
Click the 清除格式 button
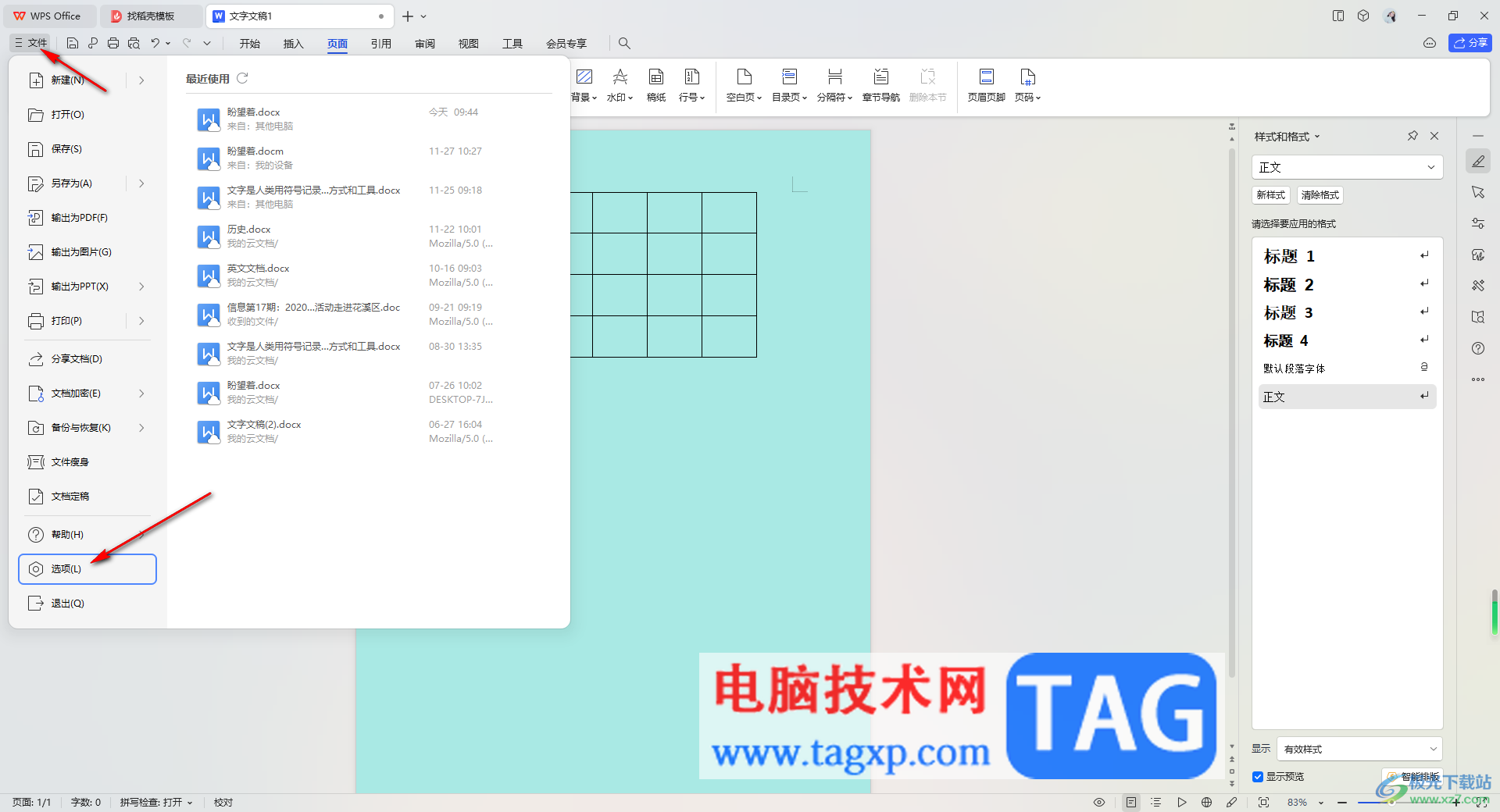(x=1320, y=195)
